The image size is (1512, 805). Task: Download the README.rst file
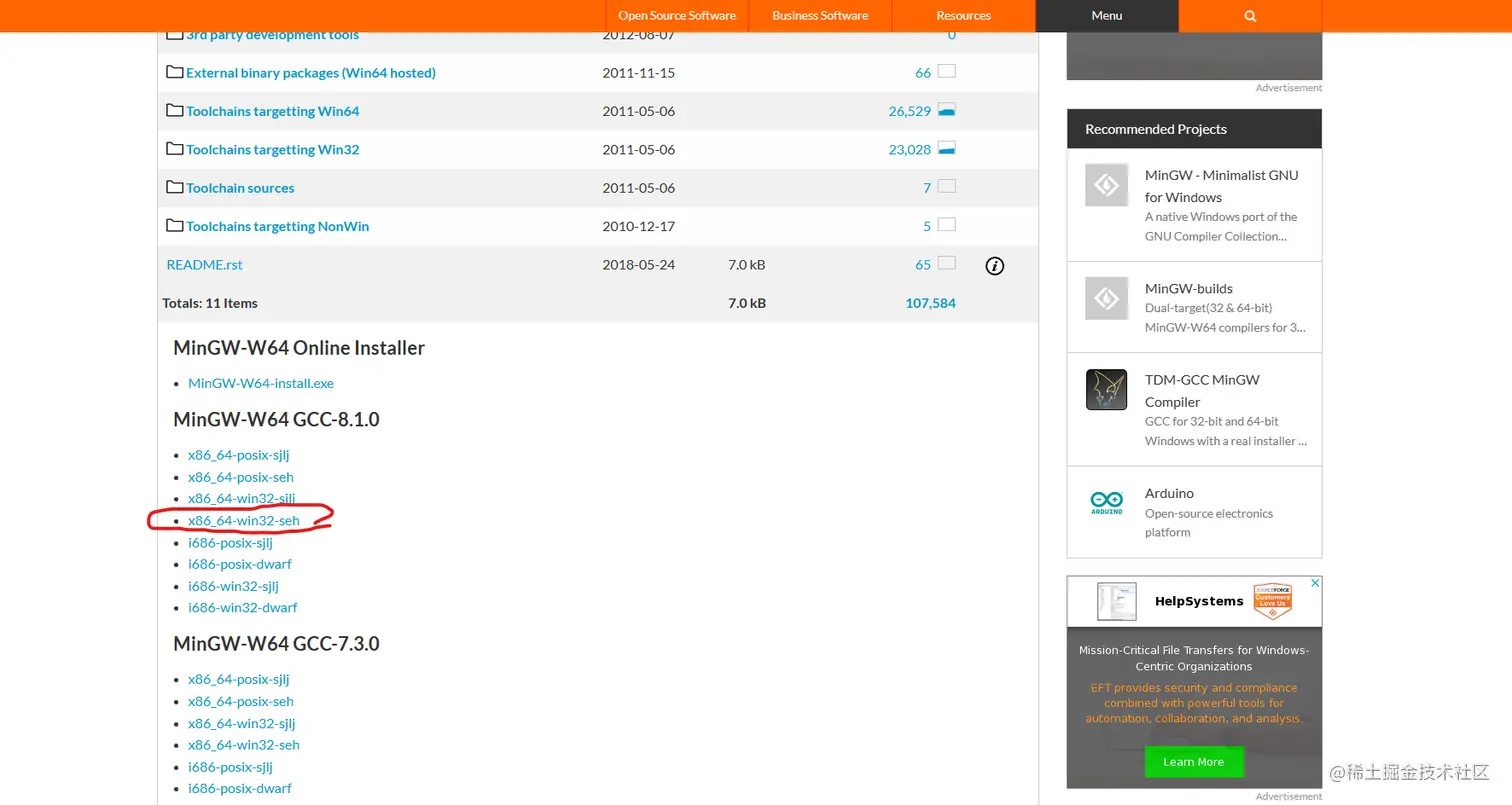[x=204, y=264]
